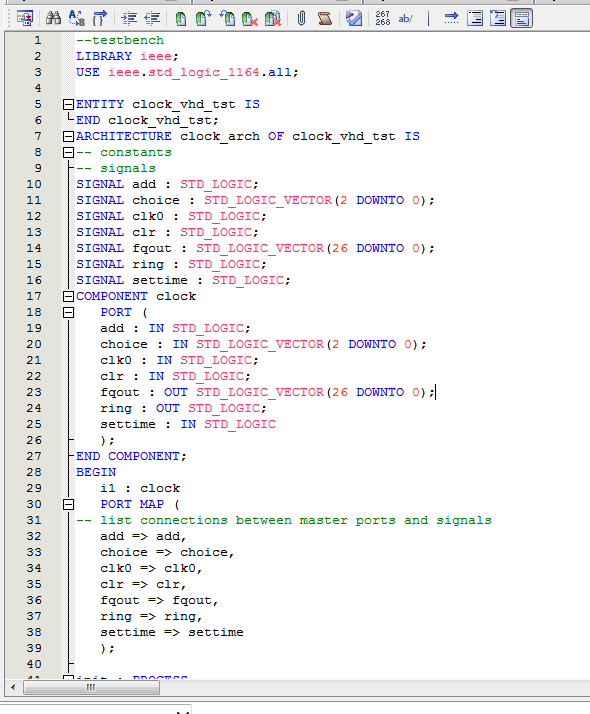
Task: Collapse the PORT ( block on line 18
Action: 68,312
